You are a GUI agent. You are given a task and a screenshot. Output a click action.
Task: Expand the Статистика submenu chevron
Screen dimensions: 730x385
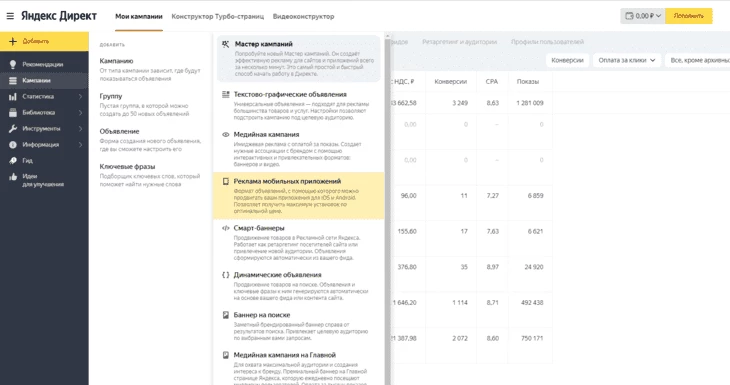point(80,96)
